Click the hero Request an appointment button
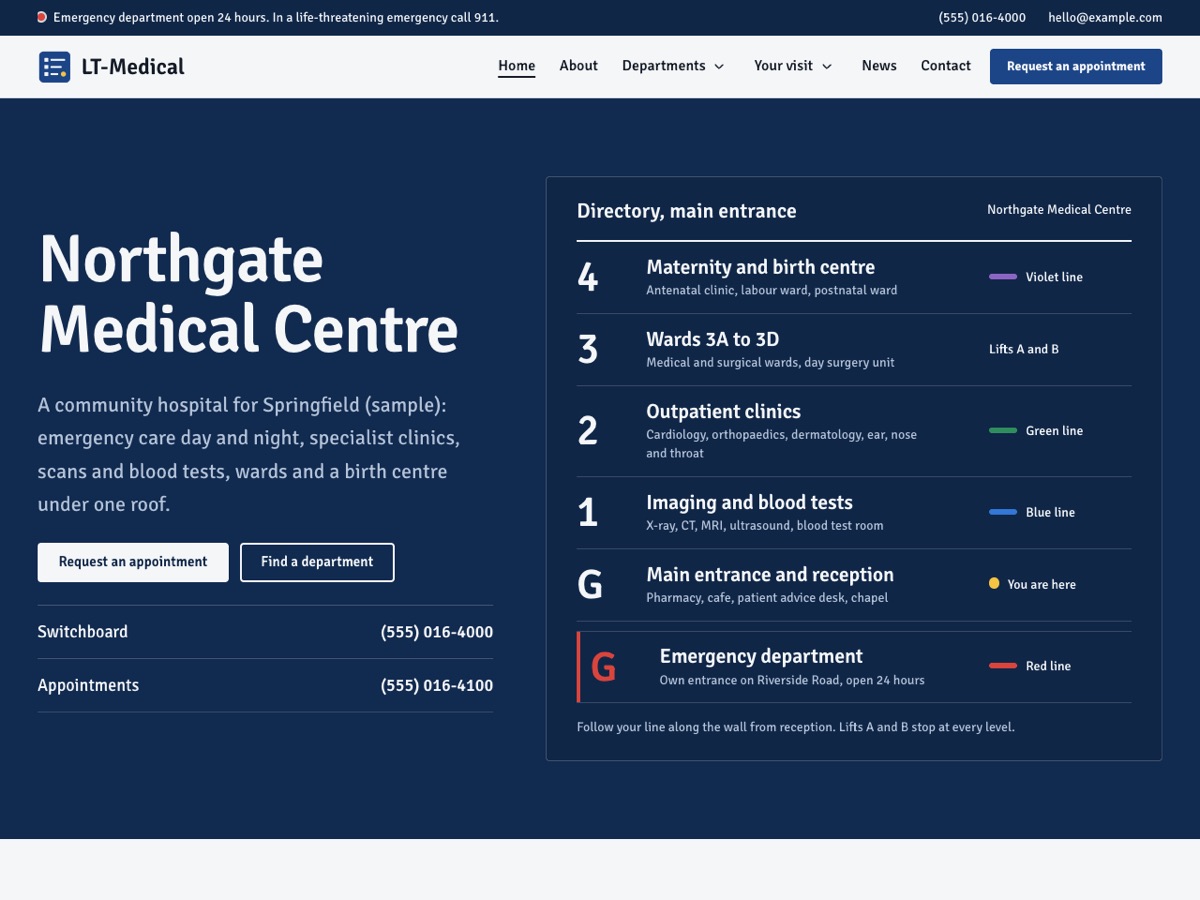This screenshot has width=1200, height=900. click(133, 562)
